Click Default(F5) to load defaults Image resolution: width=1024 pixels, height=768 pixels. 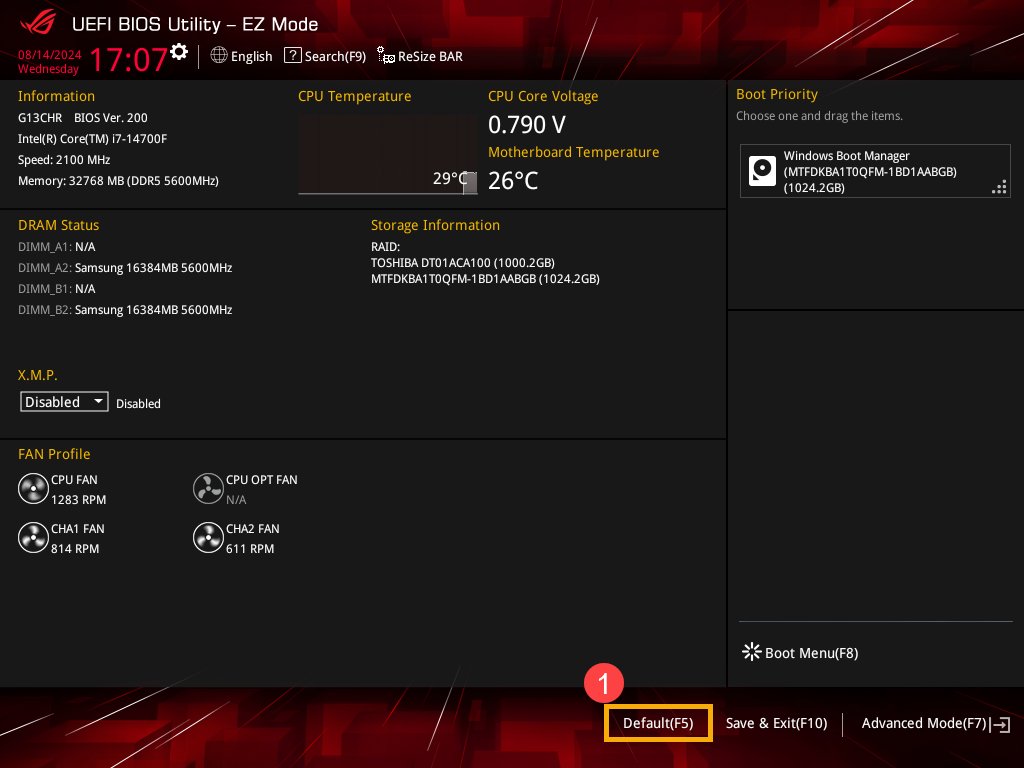(x=658, y=723)
